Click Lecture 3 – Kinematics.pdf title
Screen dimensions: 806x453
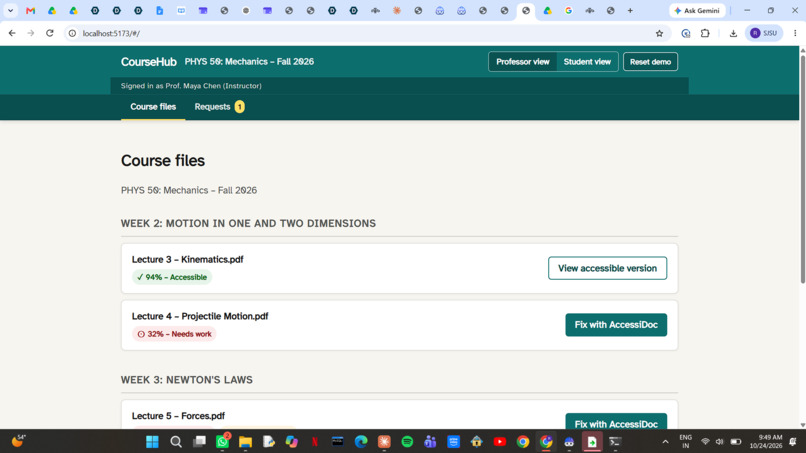[x=188, y=260]
